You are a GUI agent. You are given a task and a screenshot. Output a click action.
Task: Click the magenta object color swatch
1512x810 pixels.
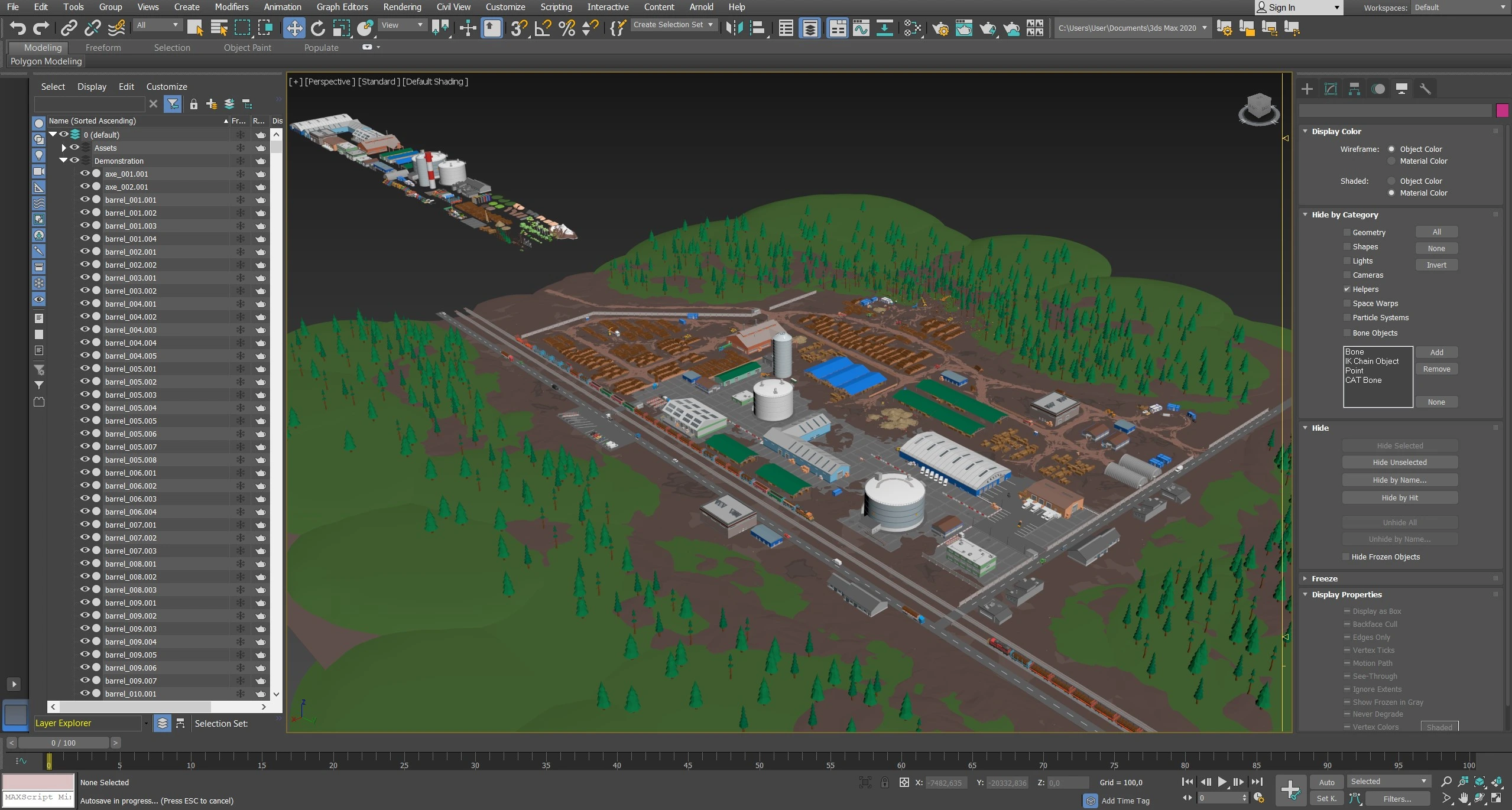click(x=1501, y=110)
